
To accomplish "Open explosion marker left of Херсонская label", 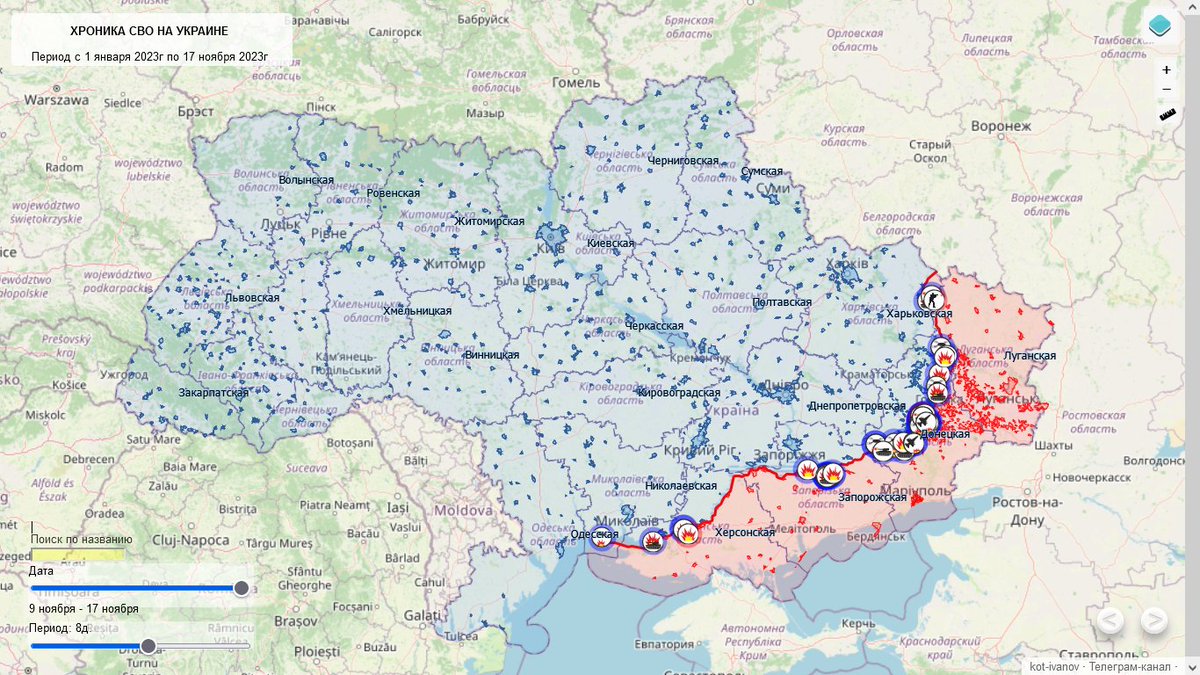I will (x=687, y=533).
